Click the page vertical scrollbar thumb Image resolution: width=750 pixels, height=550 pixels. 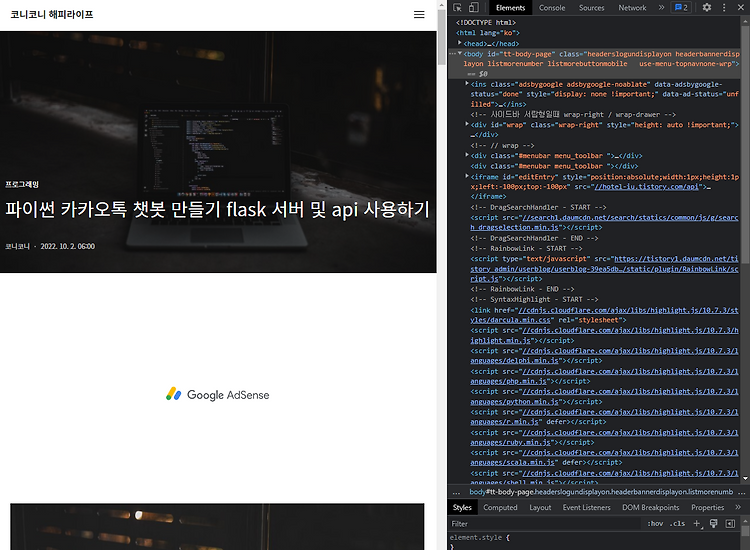click(x=441, y=36)
